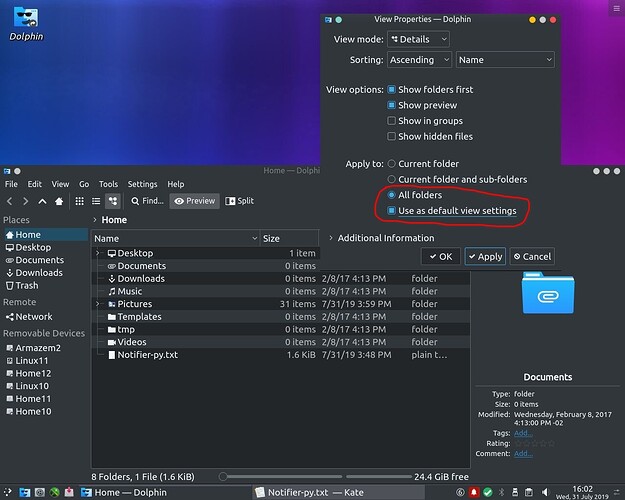Open the Tools menu

108,184
